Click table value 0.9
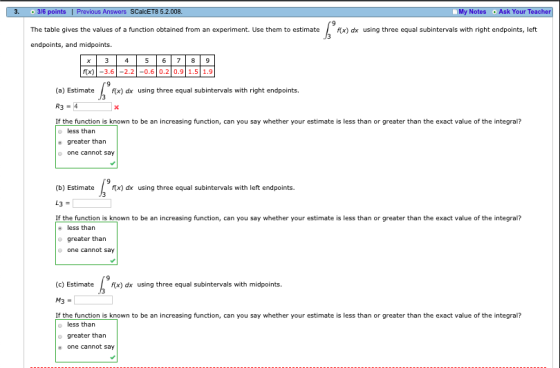This screenshot has width=560, height=368. tap(179, 72)
